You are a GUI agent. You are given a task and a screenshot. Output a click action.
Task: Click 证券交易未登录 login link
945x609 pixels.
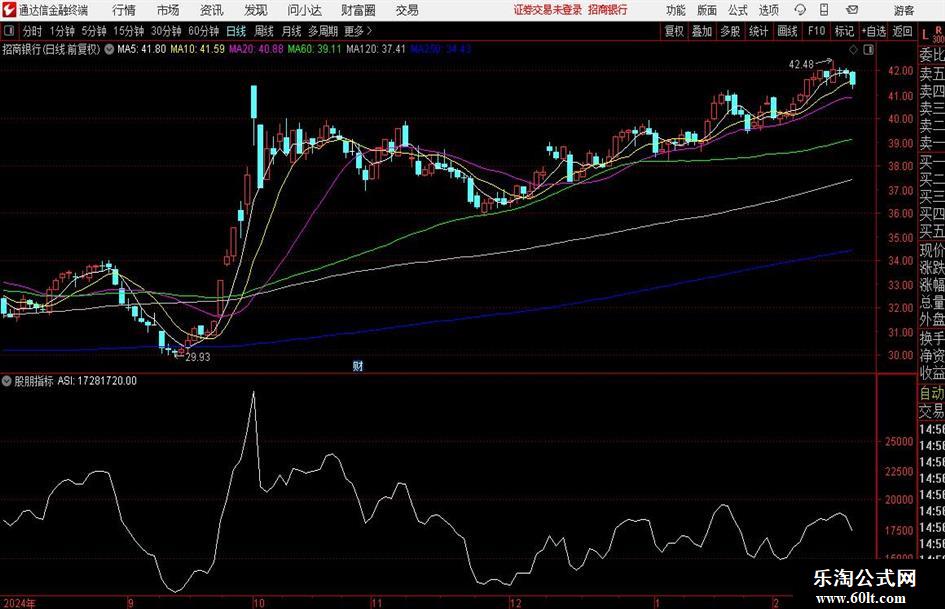tap(548, 10)
